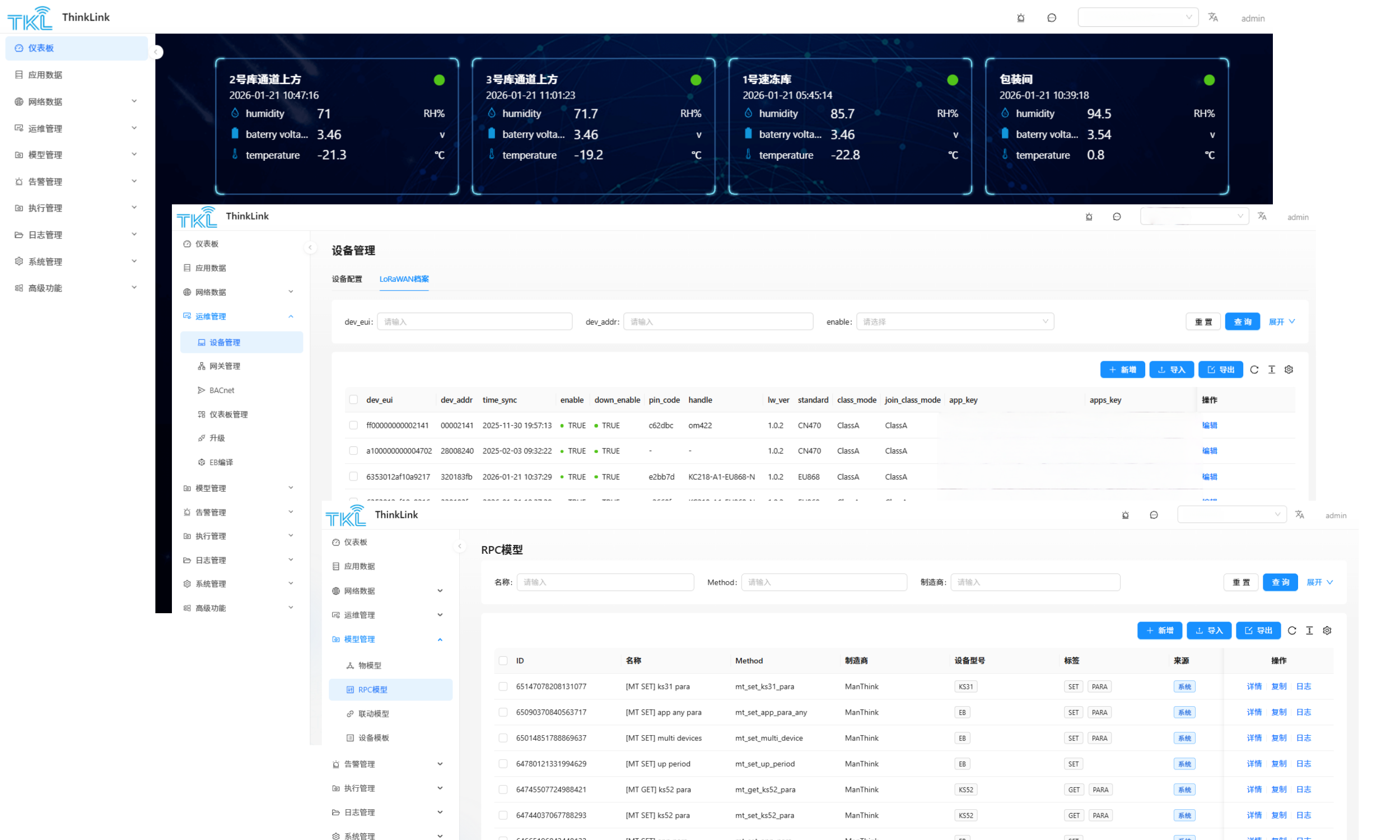Open the message chat icon in the top header
1400x840 pixels.
tap(1052, 17)
